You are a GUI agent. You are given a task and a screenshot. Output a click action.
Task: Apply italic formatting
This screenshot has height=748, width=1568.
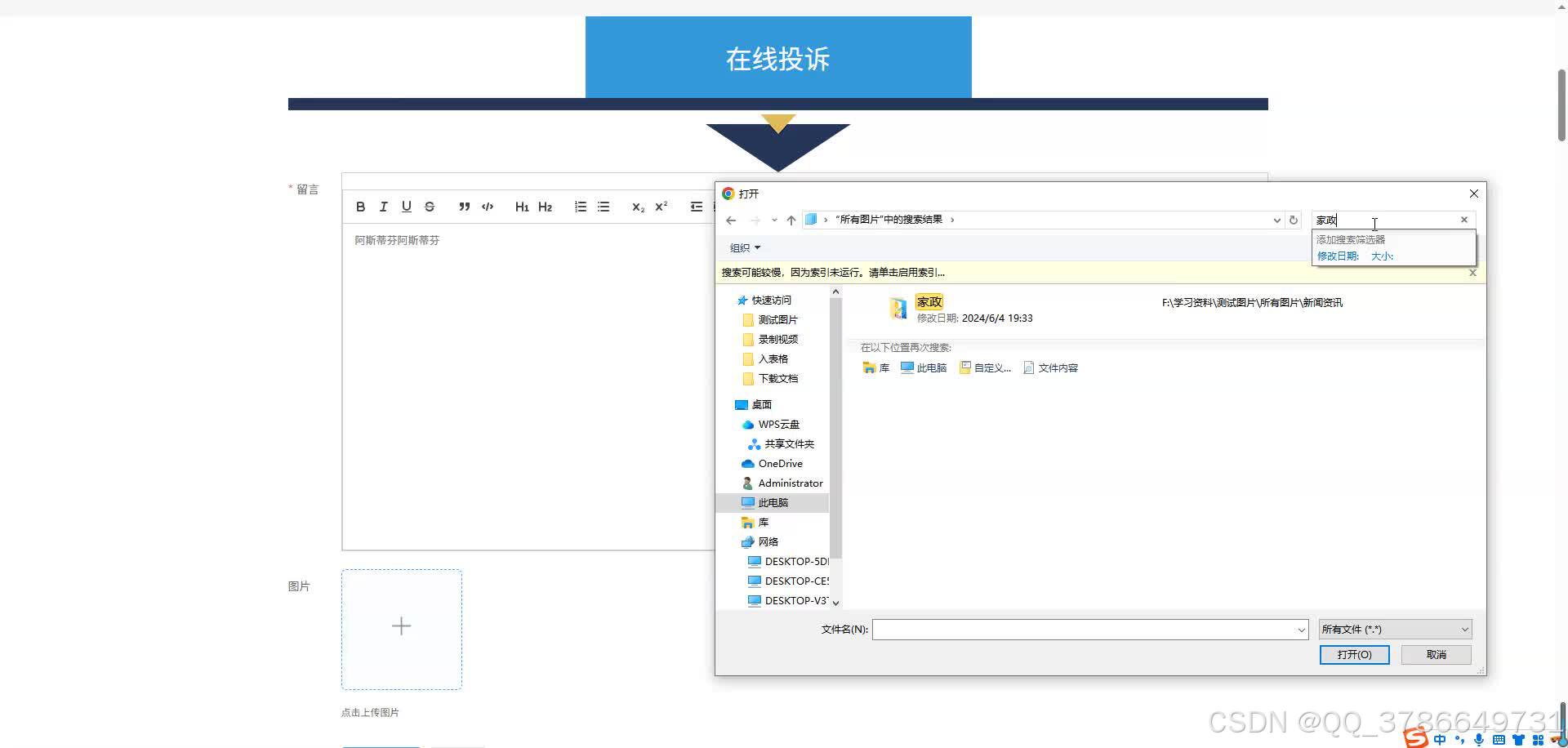[383, 207]
